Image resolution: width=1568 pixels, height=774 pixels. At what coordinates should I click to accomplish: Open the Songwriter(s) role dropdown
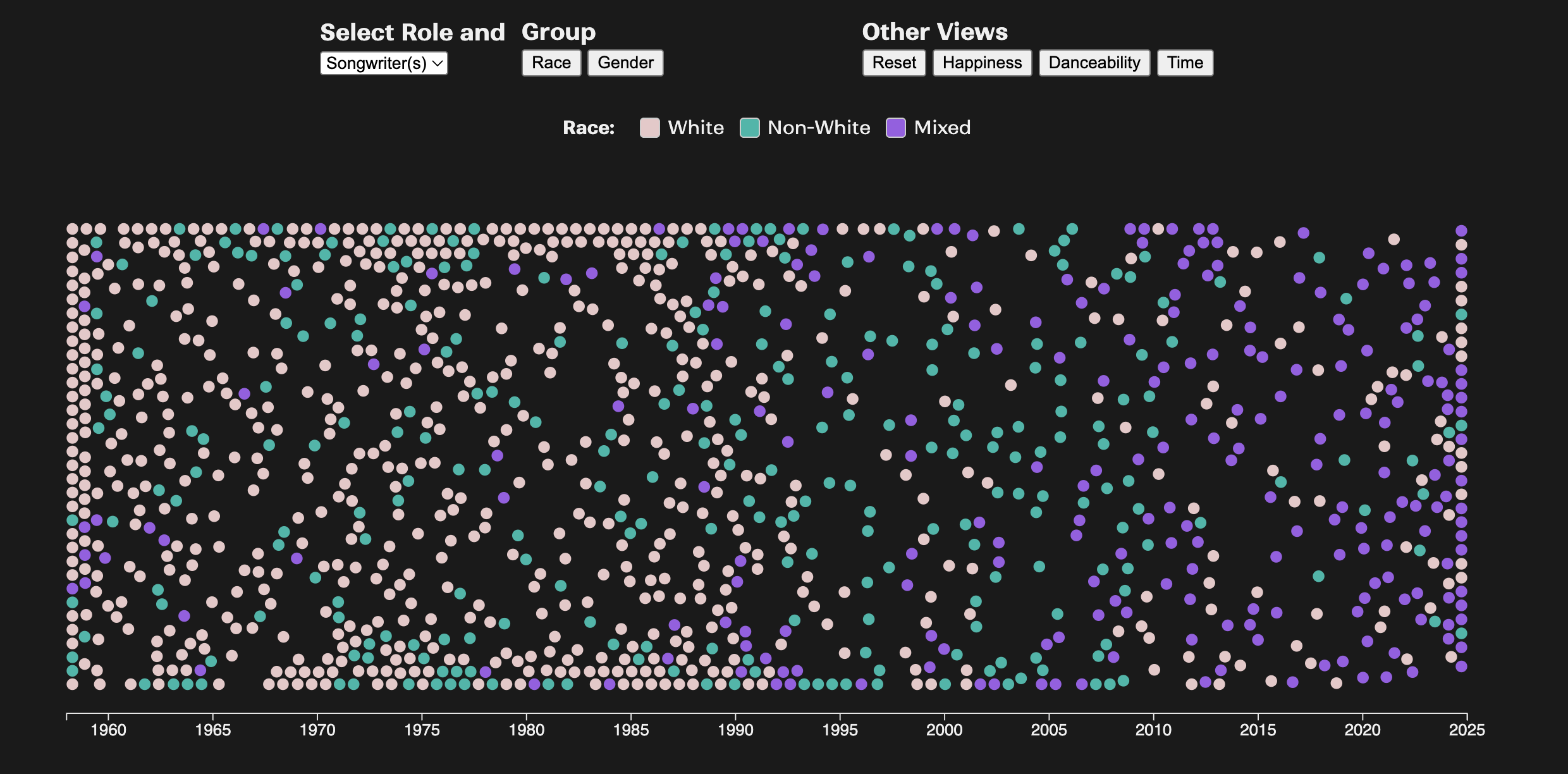point(384,63)
